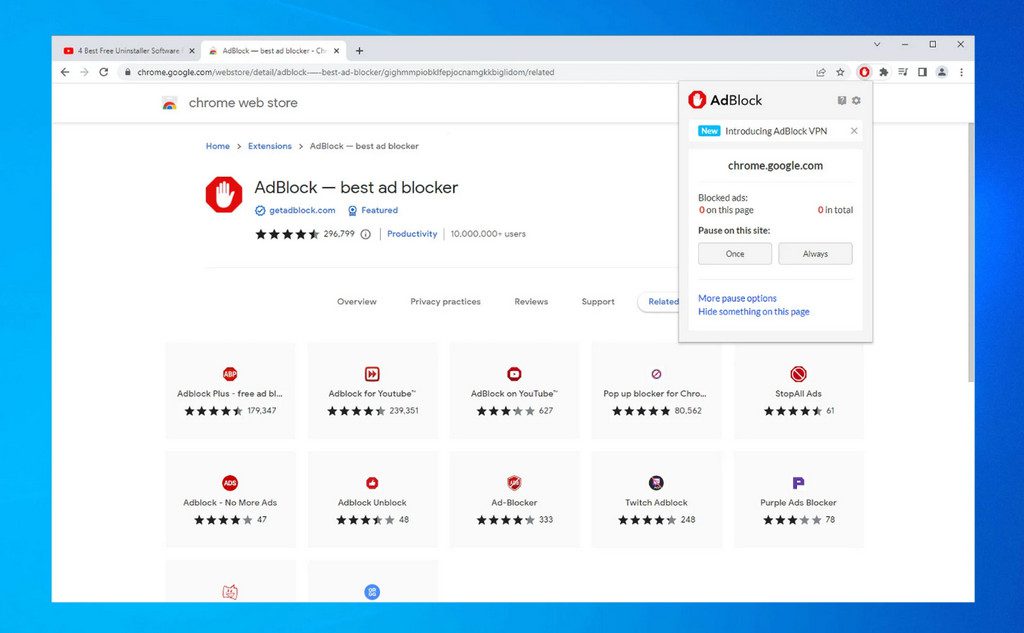Screen dimensions: 1024x633
Task: Close the 4 Best Free Uninstaller tab
Action: point(192,50)
